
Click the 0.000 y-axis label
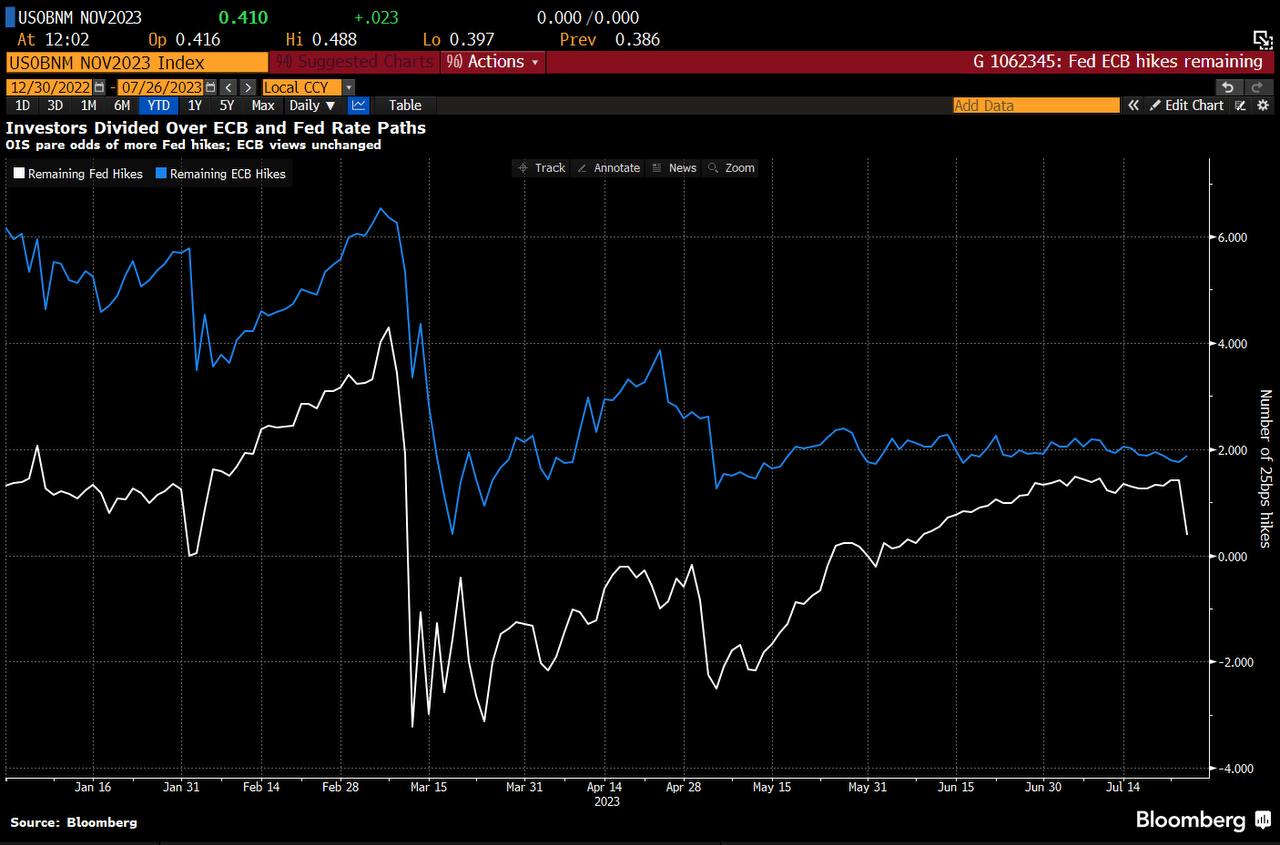[1231, 557]
